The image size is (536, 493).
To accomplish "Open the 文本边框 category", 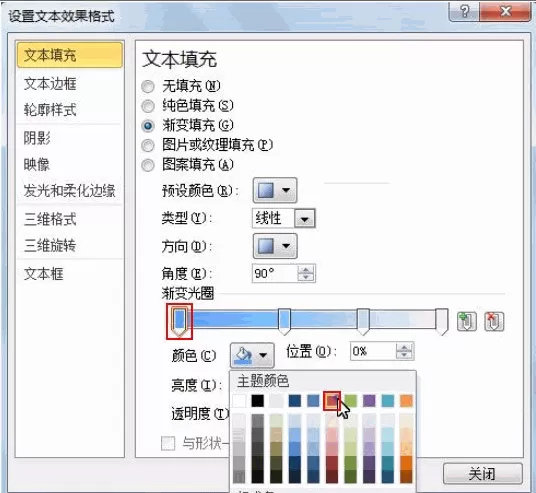I will [50, 84].
